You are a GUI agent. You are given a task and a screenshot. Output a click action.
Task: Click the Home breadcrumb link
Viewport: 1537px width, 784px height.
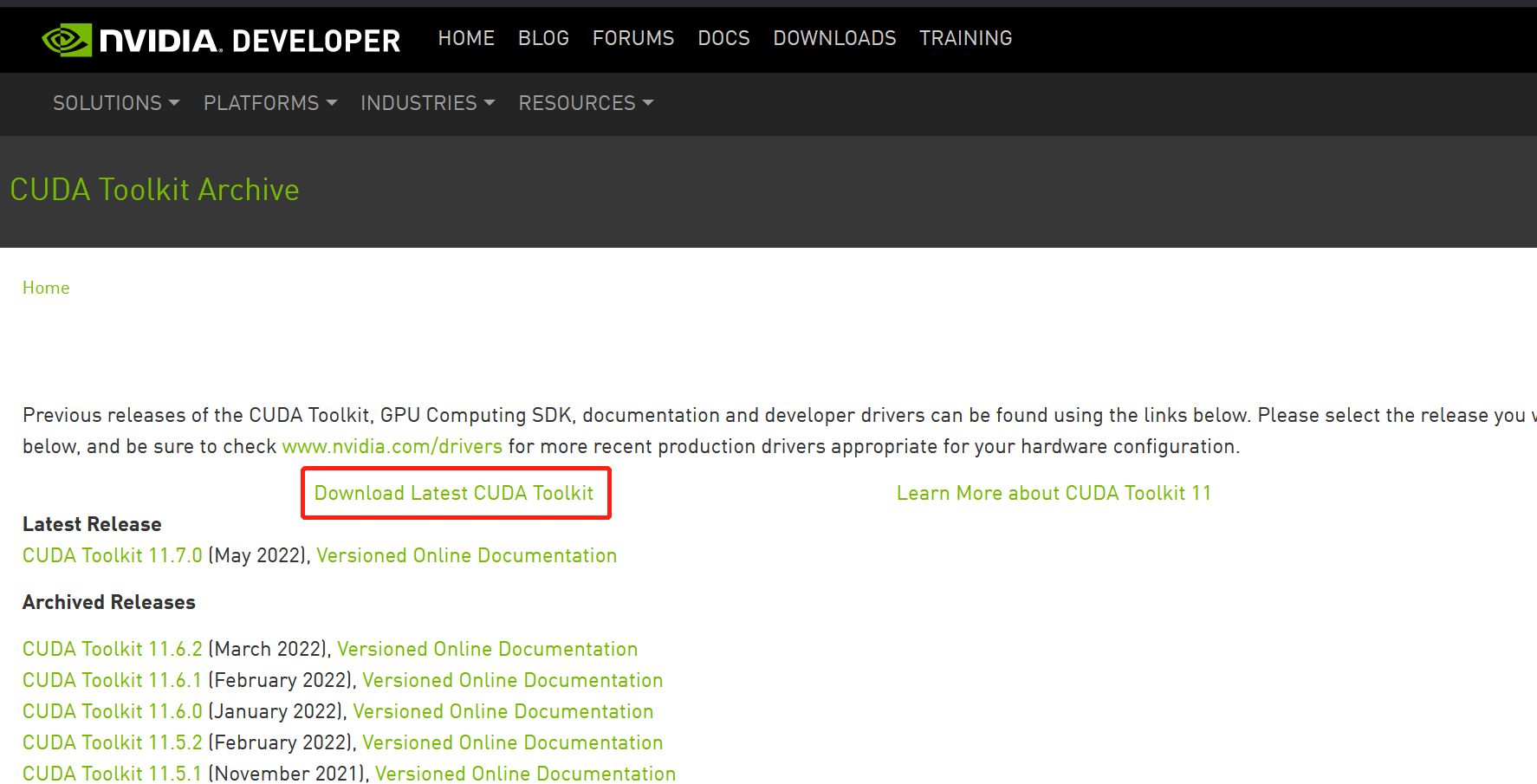[46, 288]
